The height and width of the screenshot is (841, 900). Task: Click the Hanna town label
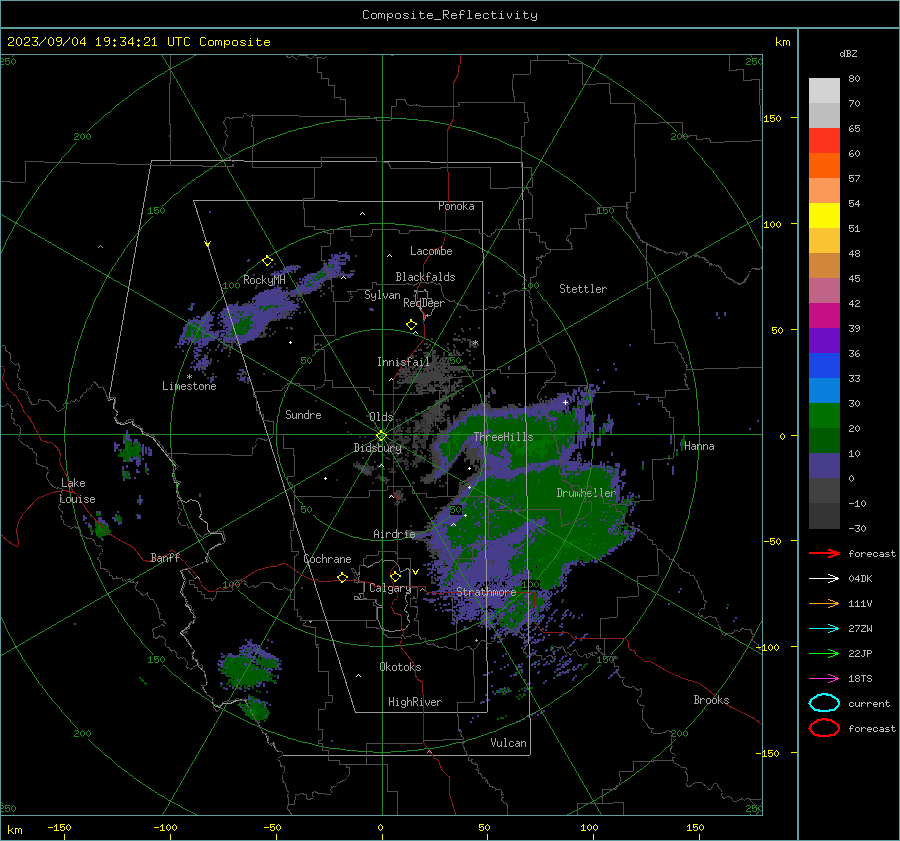[x=699, y=446]
